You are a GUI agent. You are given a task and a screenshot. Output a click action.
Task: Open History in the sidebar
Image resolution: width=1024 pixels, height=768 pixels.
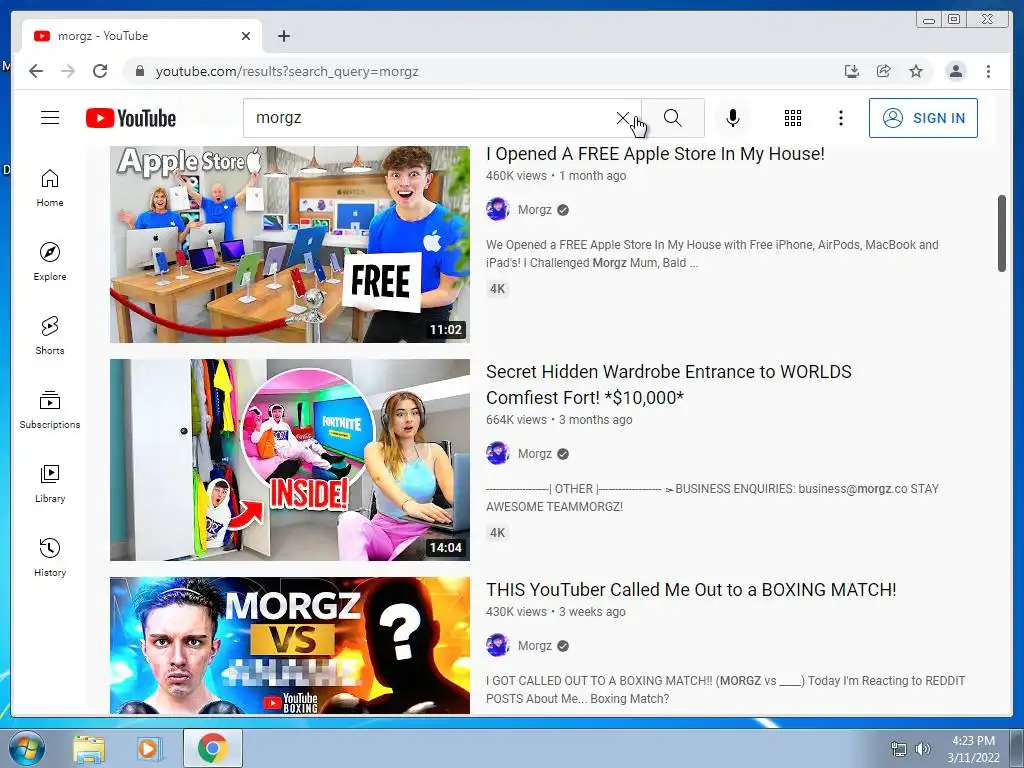[50, 557]
